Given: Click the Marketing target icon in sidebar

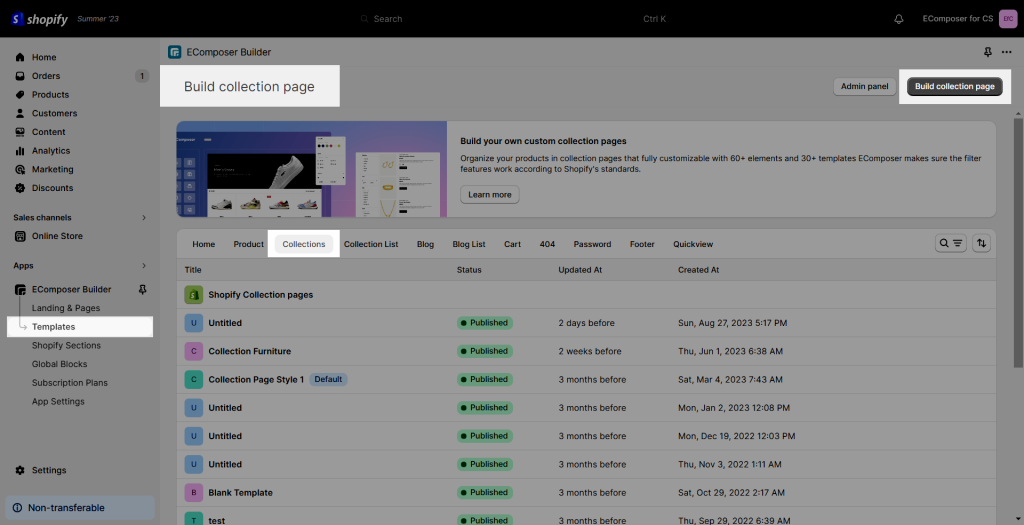Looking at the screenshot, I should click(x=20, y=169).
